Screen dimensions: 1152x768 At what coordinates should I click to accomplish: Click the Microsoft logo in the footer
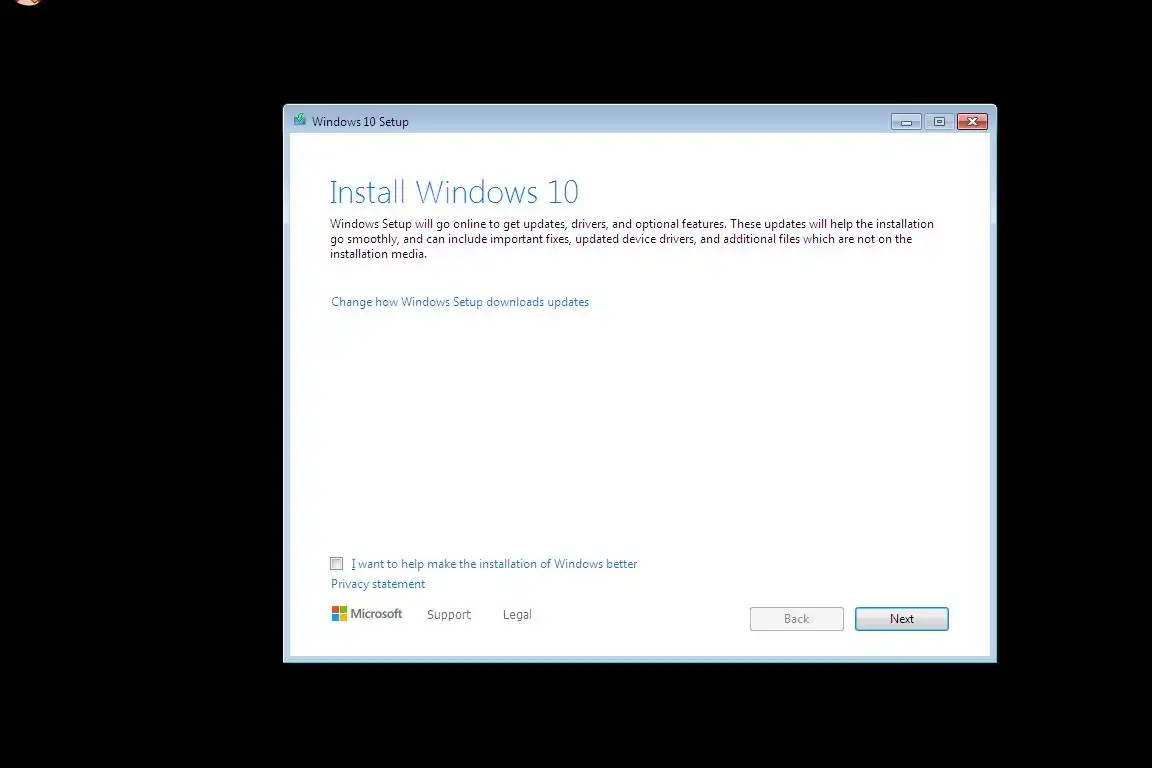[x=367, y=614]
